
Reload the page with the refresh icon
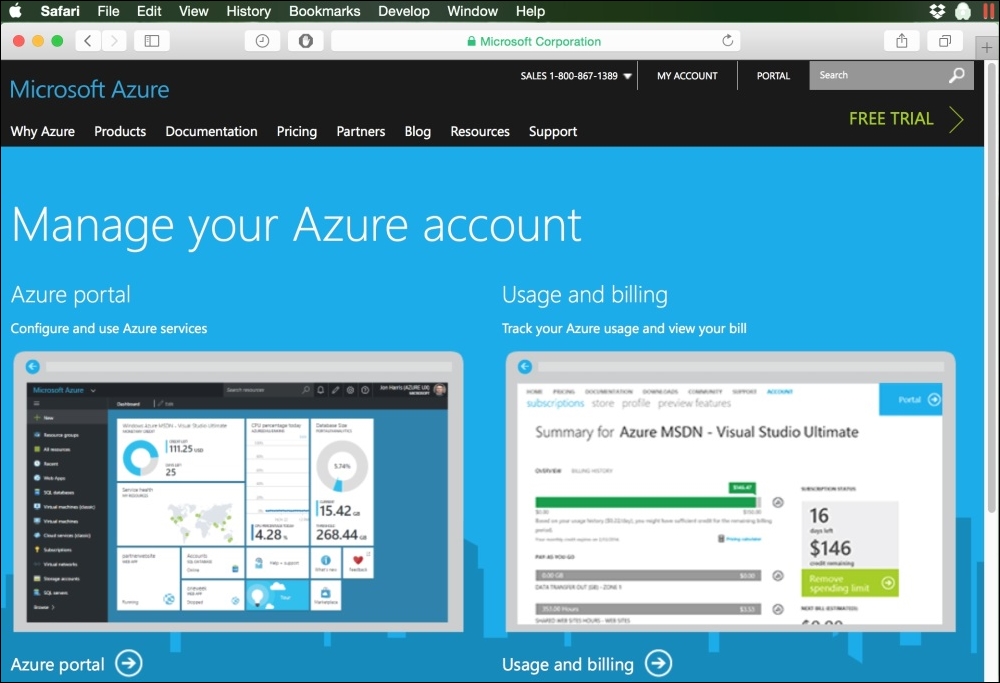point(728,41)
